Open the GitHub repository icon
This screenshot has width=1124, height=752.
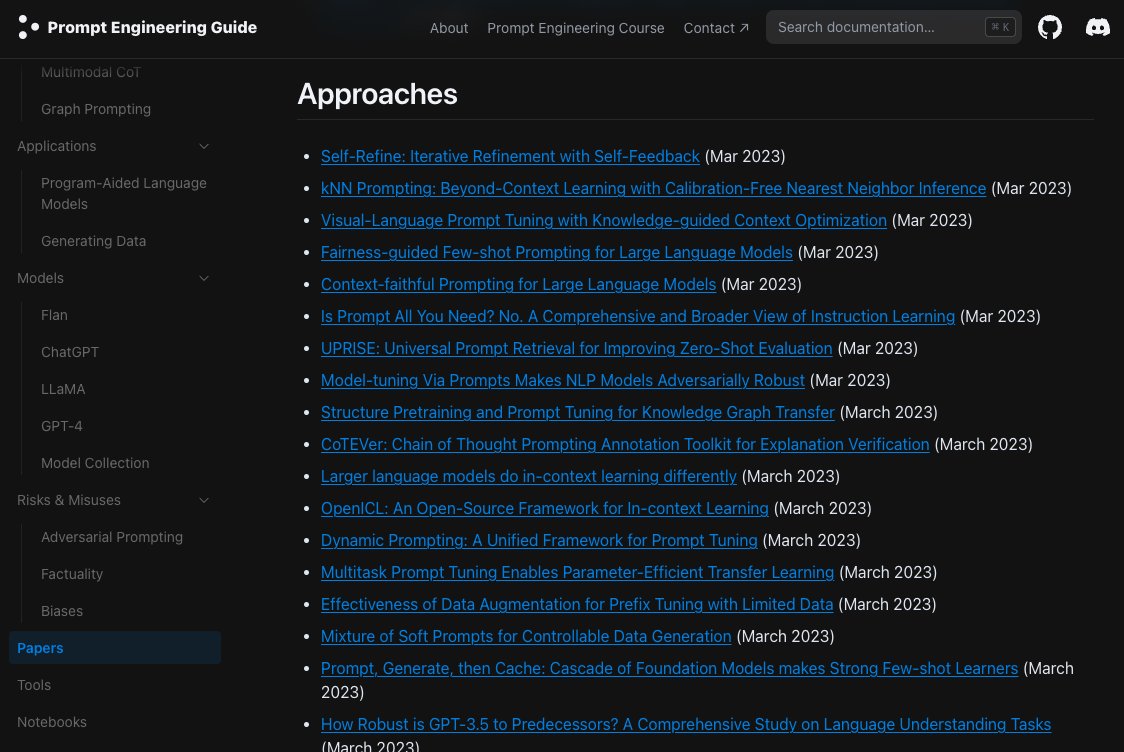(1049, 27)
